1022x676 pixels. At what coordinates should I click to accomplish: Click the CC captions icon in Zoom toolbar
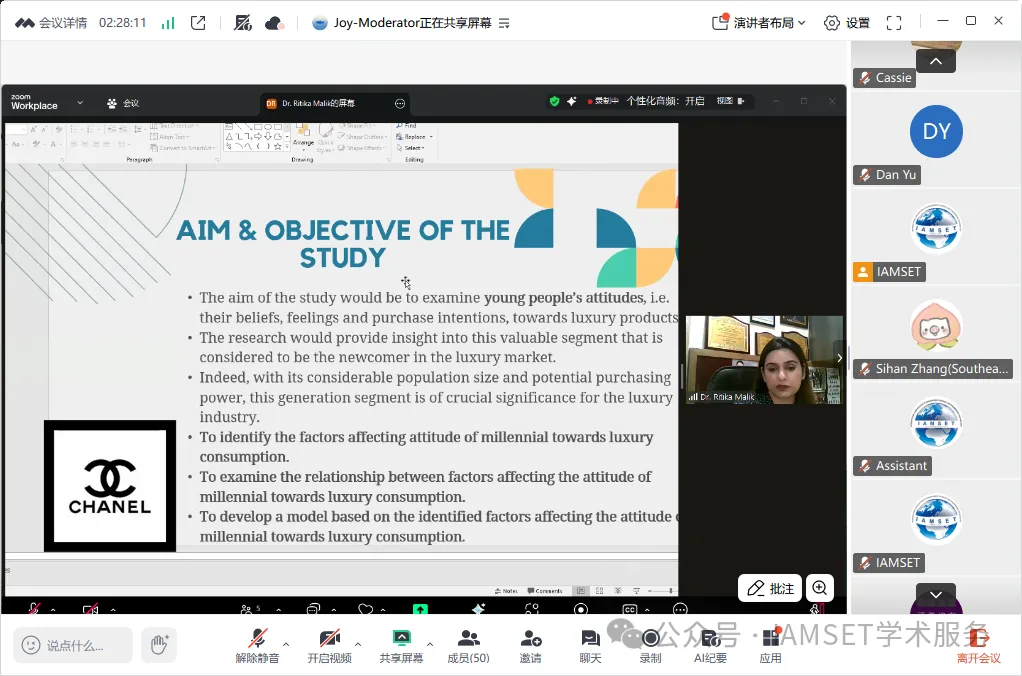630,610
